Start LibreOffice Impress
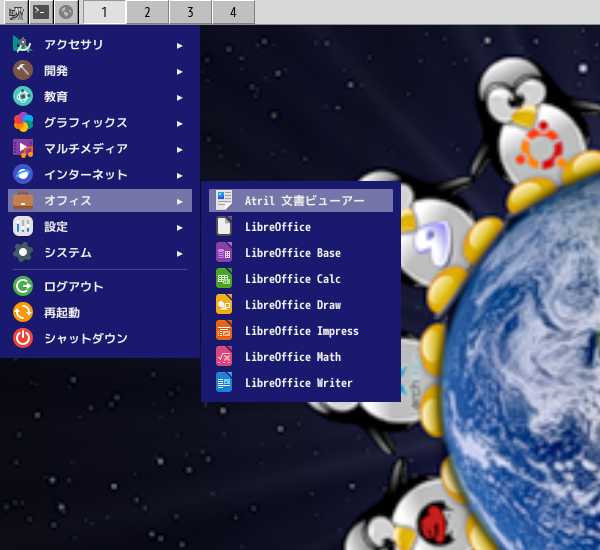The image size is (600, 550). pyautogui.click(x=301, y=331)
